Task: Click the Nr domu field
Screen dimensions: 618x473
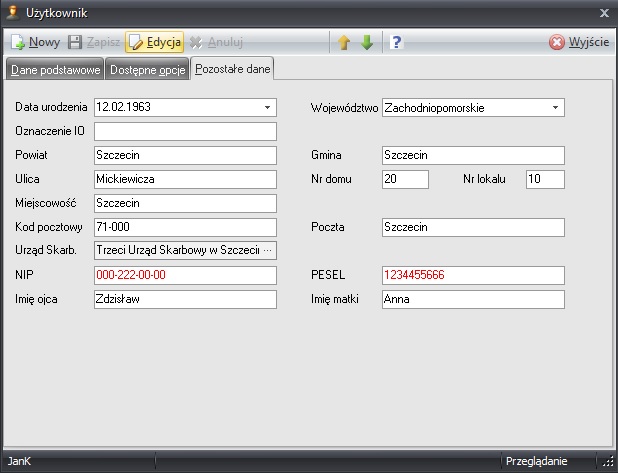Action: coord(405,179)
